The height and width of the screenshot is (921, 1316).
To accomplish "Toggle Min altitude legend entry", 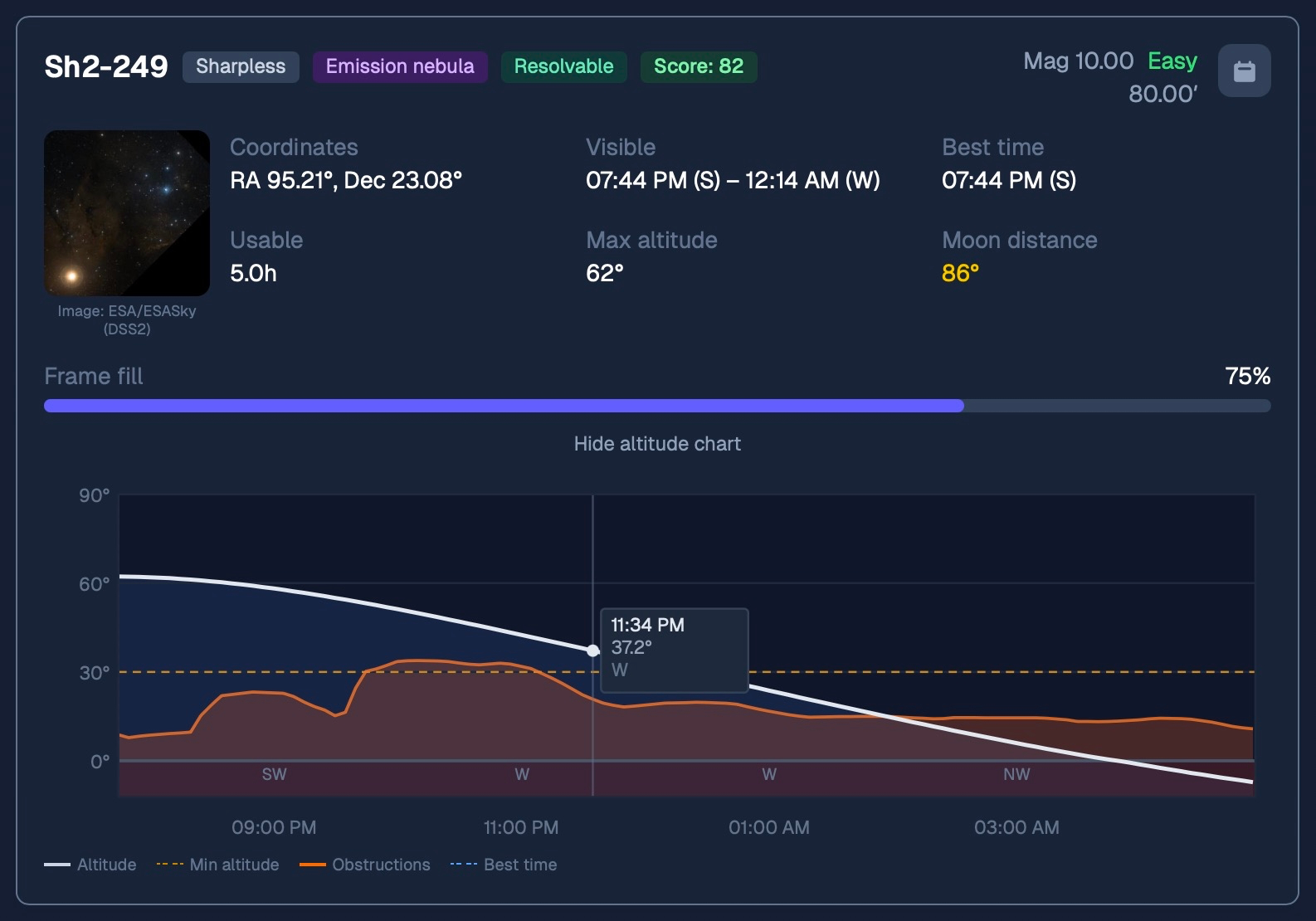I will coord(218,865).
